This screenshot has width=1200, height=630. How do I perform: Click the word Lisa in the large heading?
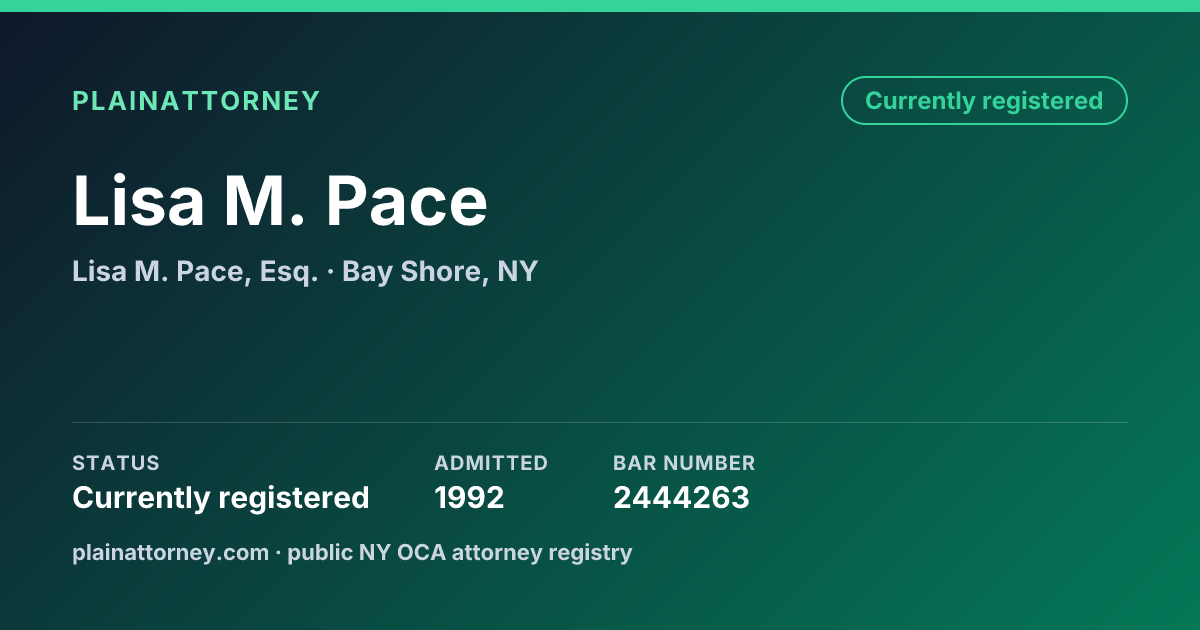point(138,201)
